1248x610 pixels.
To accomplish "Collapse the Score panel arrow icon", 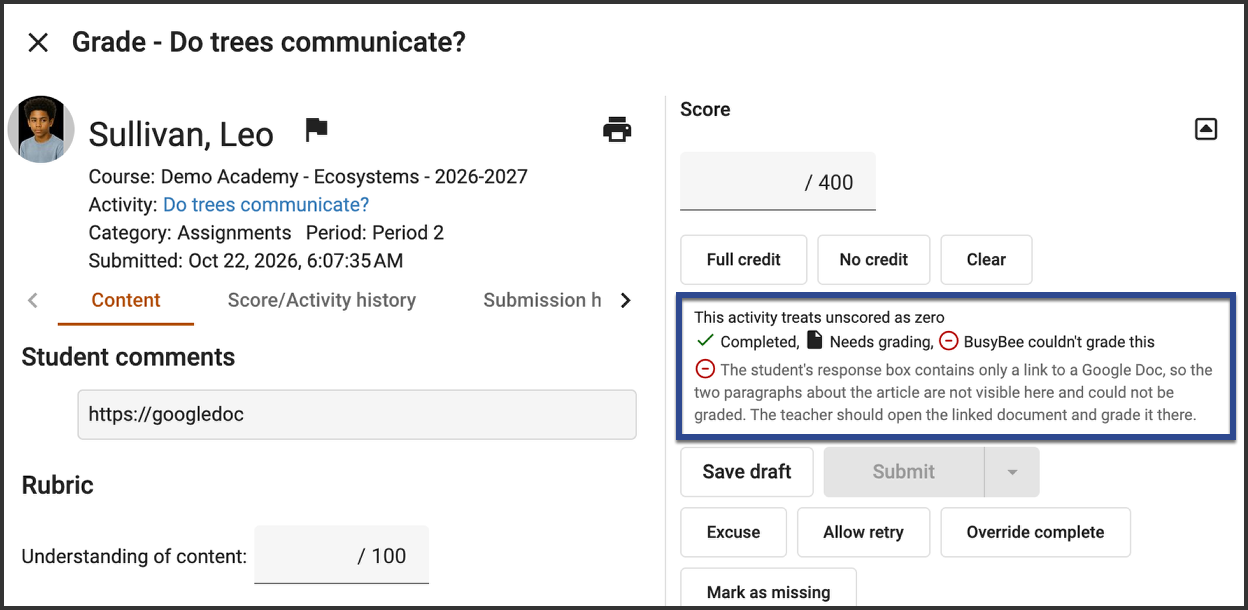I will click(1206, 129).
